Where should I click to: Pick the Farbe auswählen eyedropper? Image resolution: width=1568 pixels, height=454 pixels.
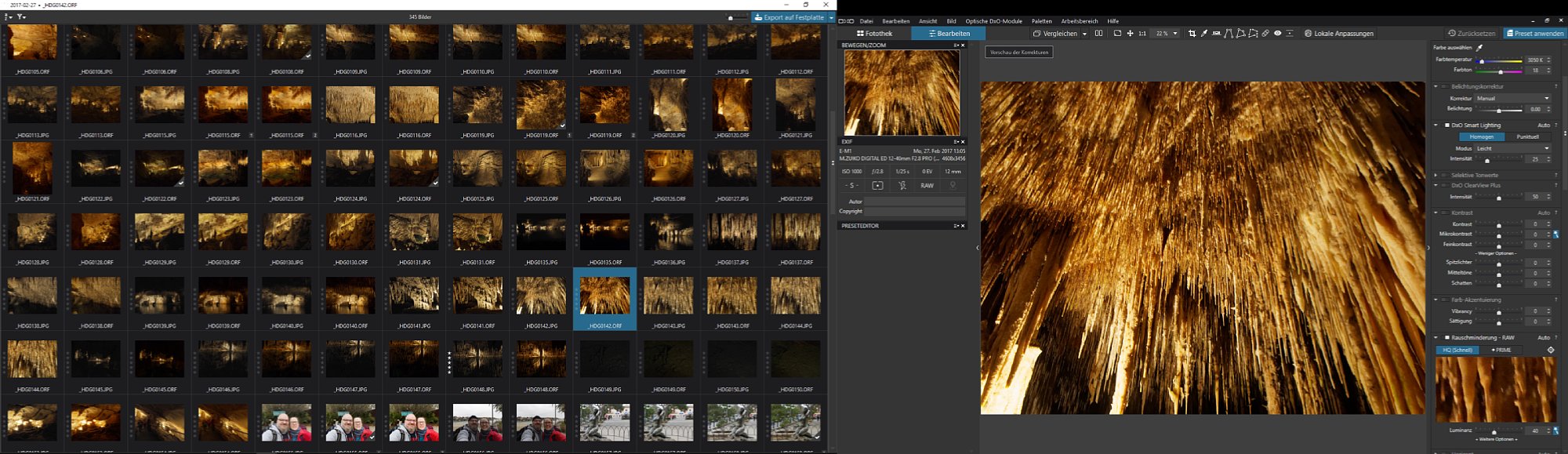pos(1480,48)
